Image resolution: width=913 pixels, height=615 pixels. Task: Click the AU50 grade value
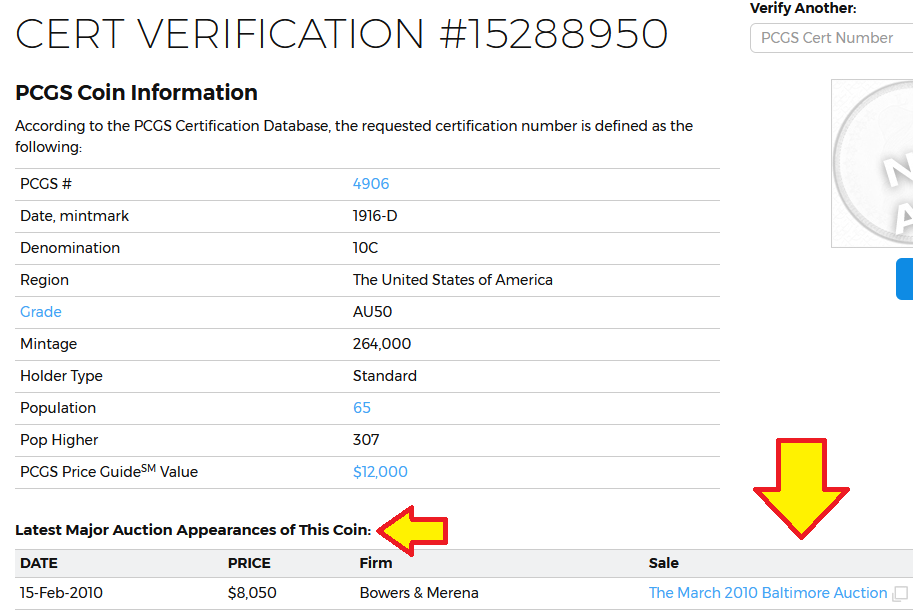pyautogui.click(x=373, y=312)
